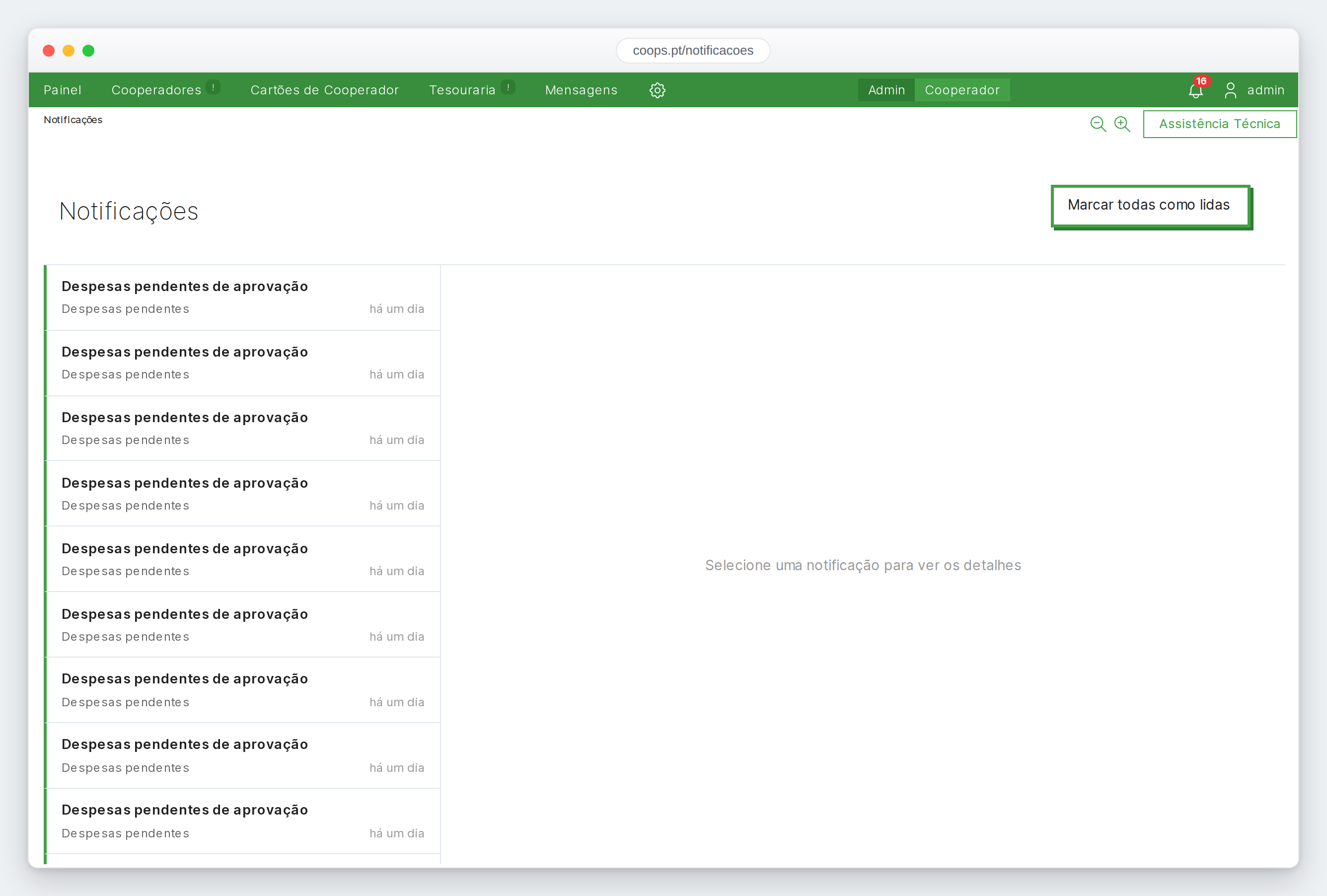
Task: Open the Painel menu
Action: [62, 90]
